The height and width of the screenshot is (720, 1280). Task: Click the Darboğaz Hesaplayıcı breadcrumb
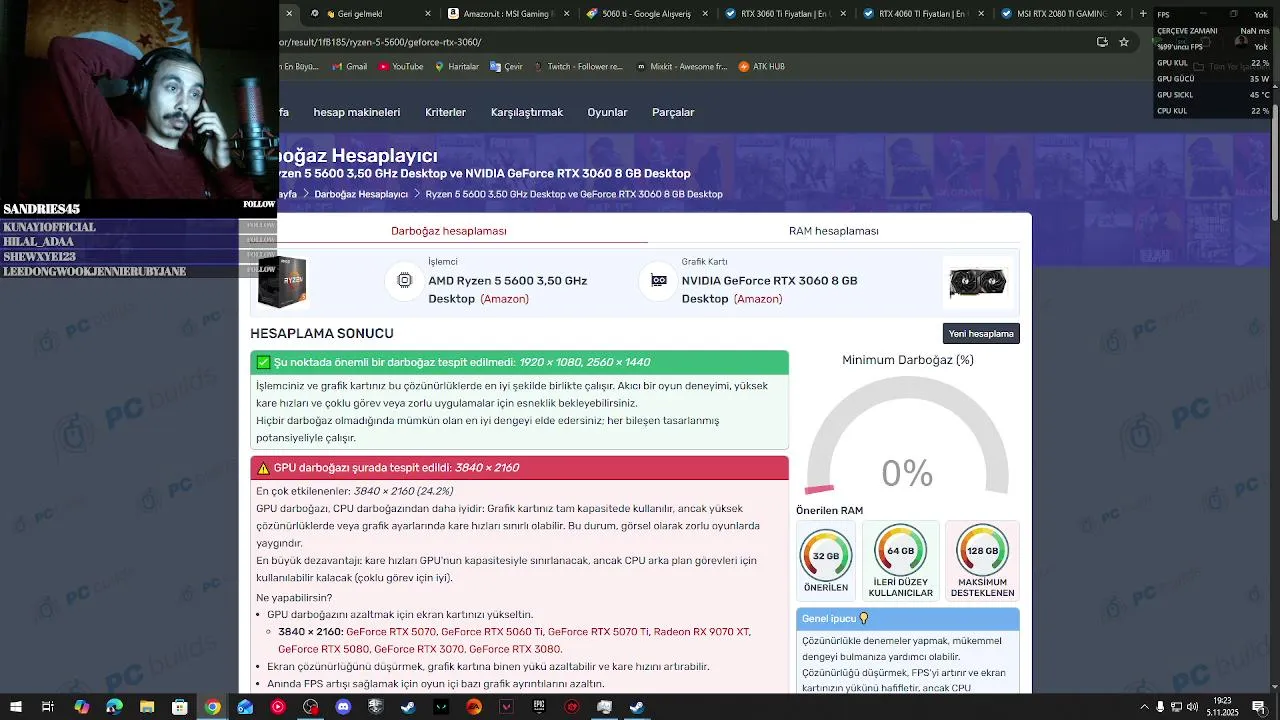(x=361, y=194)
